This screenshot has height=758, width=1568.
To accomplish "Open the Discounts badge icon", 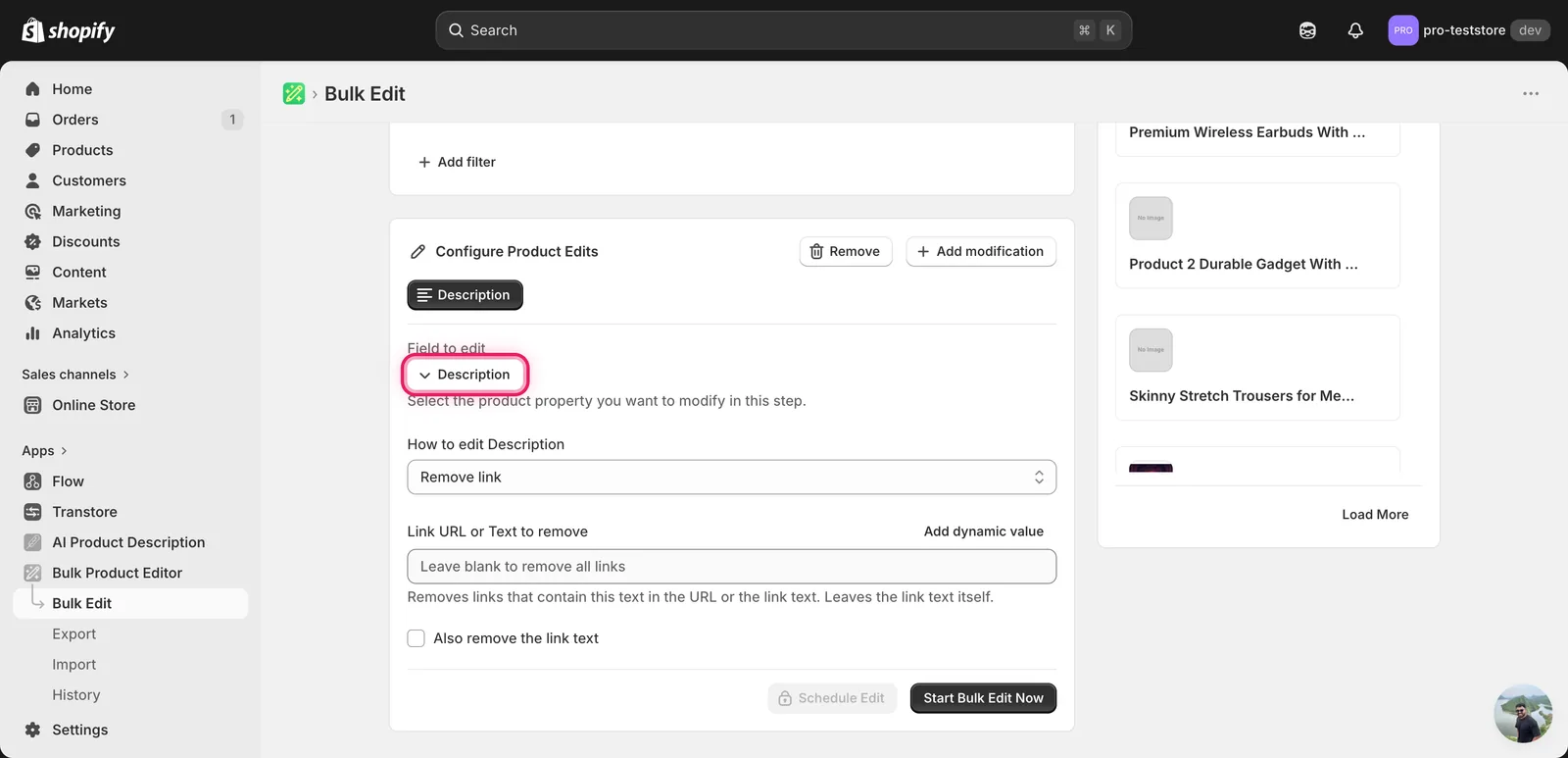I will click(x=32, y=241).
